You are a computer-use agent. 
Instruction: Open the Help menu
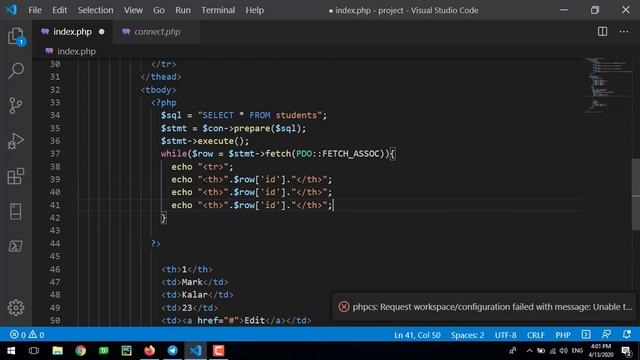coord(254,10)
